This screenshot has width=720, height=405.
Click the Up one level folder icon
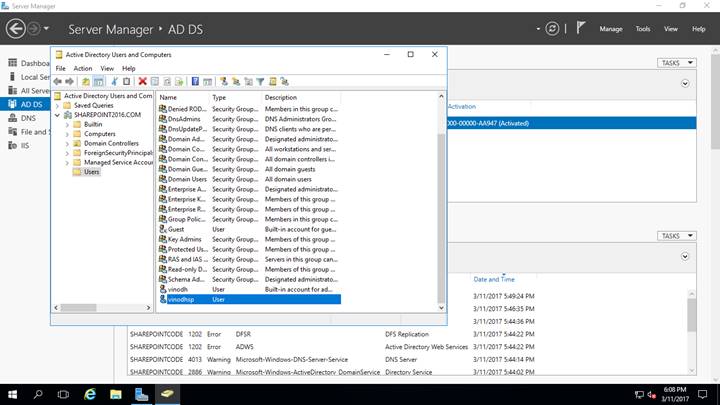pyautogui.click(x=86, y=81)
